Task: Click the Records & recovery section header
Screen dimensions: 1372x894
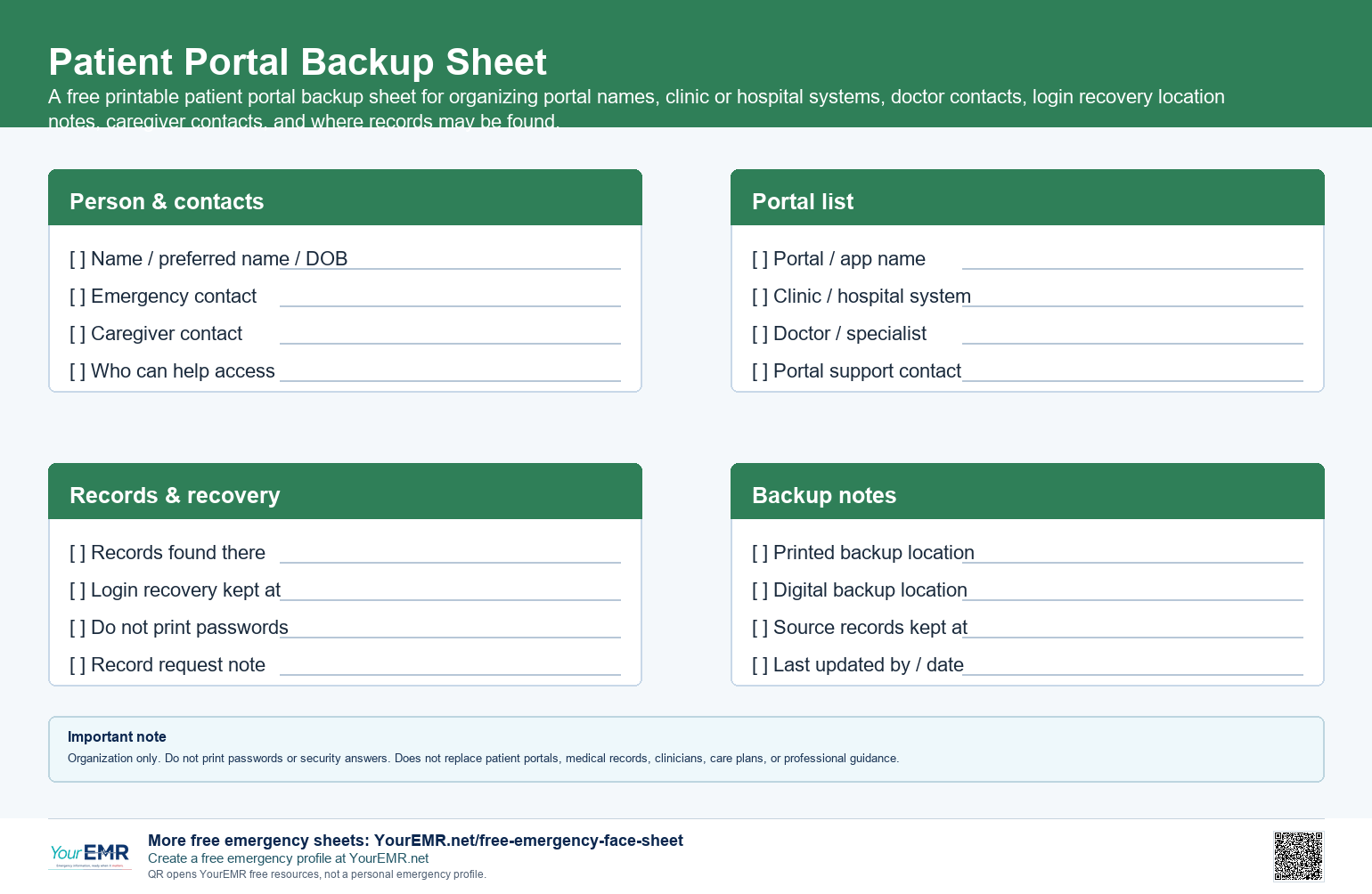Action: point(345,492)
